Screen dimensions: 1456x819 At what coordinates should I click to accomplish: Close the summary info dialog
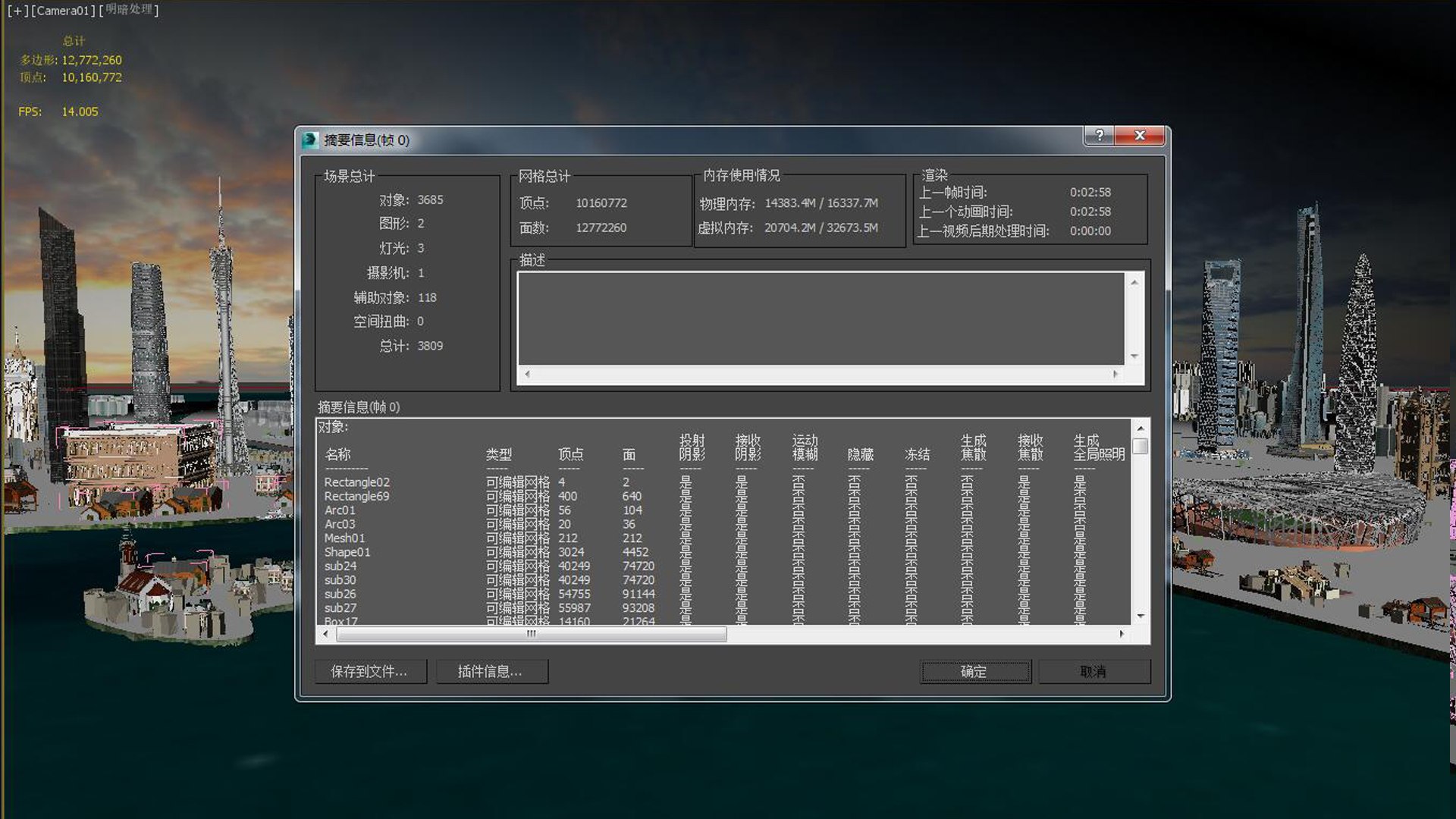click(1139, 135)
